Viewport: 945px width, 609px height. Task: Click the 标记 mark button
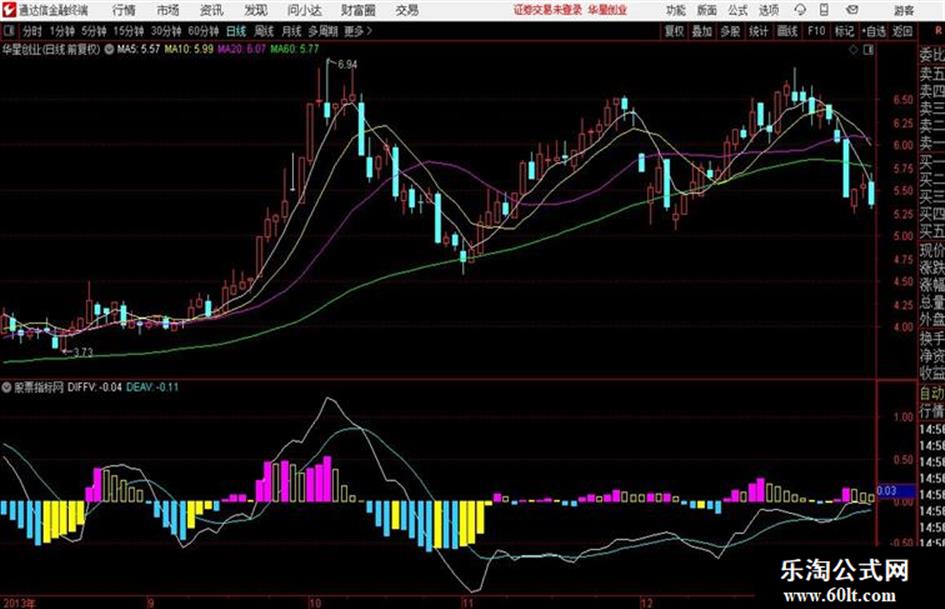(844, 31)
